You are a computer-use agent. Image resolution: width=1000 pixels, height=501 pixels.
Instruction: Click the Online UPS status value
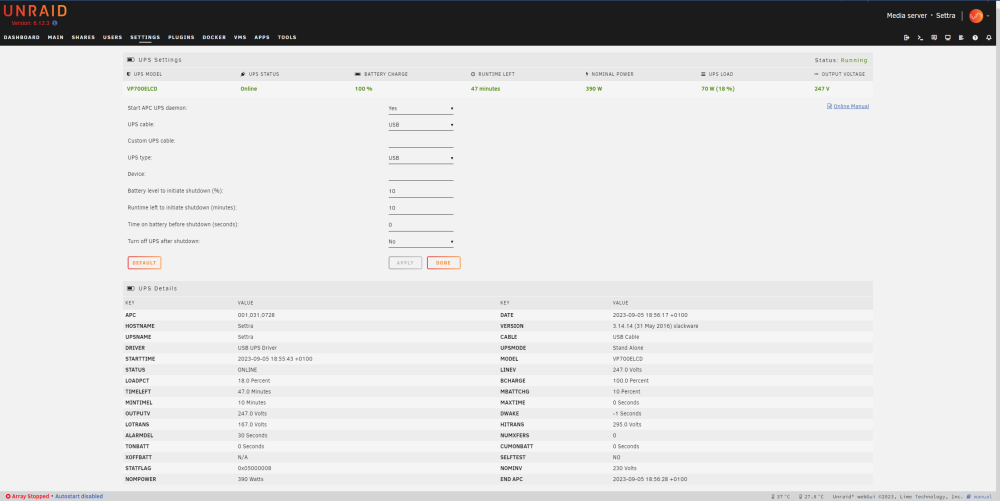click(249, 89)
